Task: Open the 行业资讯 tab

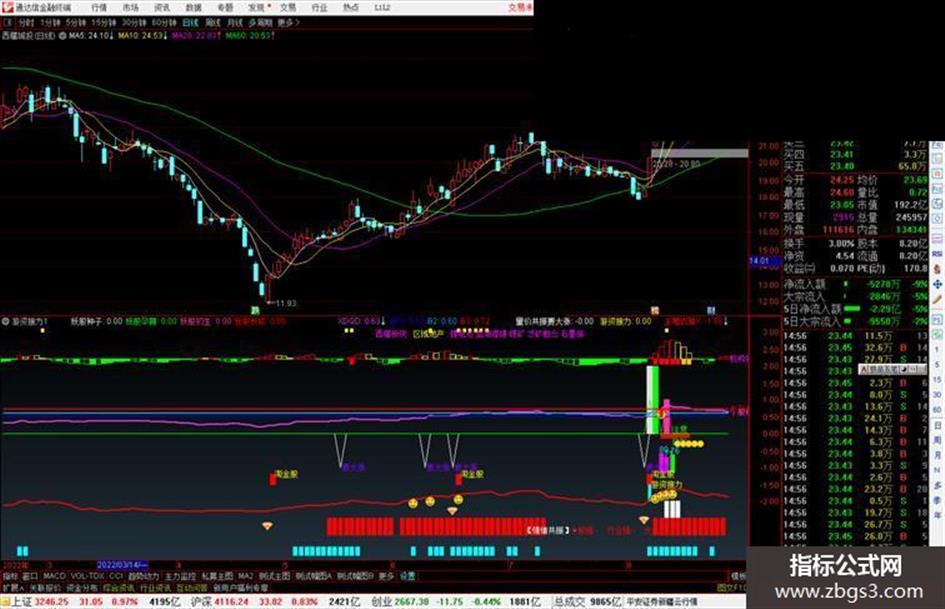Action: click(x=155, y=587)
